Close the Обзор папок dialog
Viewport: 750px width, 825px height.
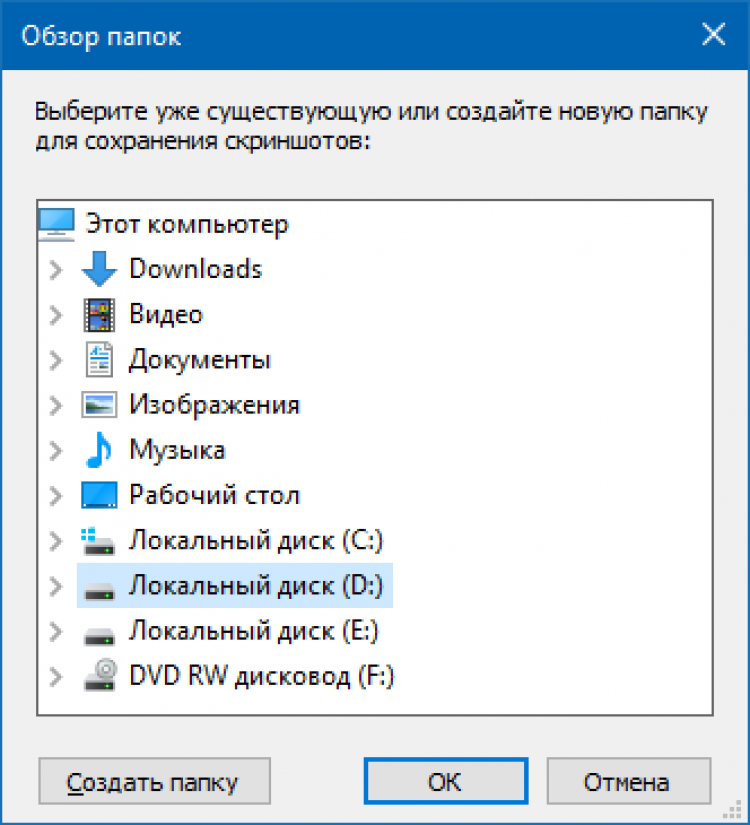pyautogui.click(x=713, y=36)
